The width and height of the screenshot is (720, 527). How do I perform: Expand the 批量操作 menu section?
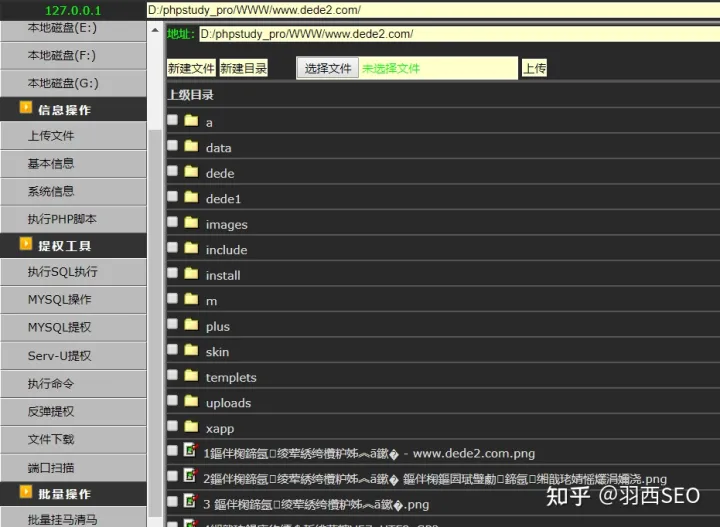tap(73, 493)
